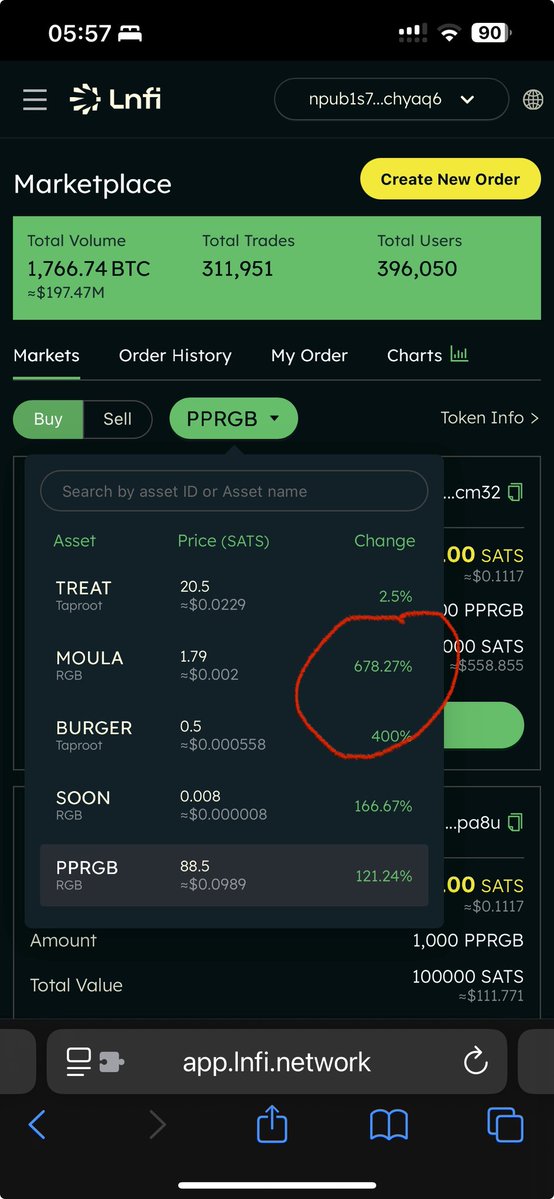Open Token Info chevron link
Screen dimensions: 554x1199
pos(490,418)
